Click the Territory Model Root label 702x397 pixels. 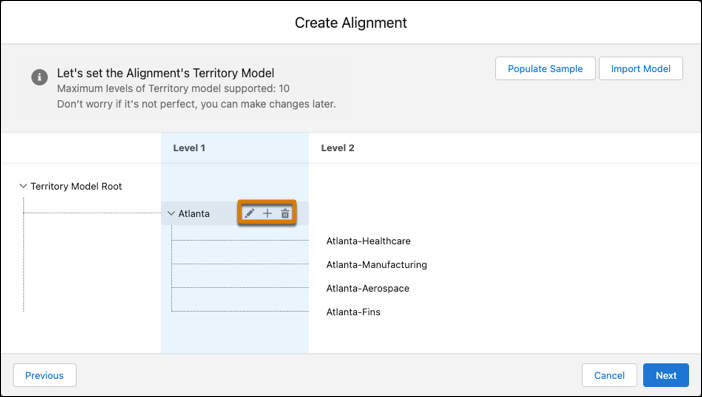click(76, 186)
